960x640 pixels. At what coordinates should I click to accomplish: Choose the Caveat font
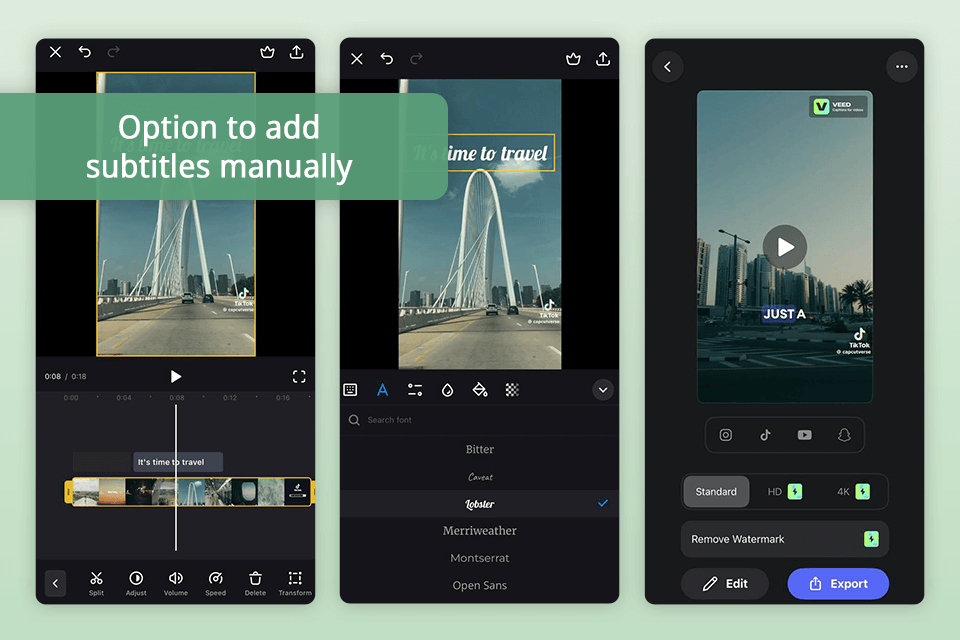point(479,476)
